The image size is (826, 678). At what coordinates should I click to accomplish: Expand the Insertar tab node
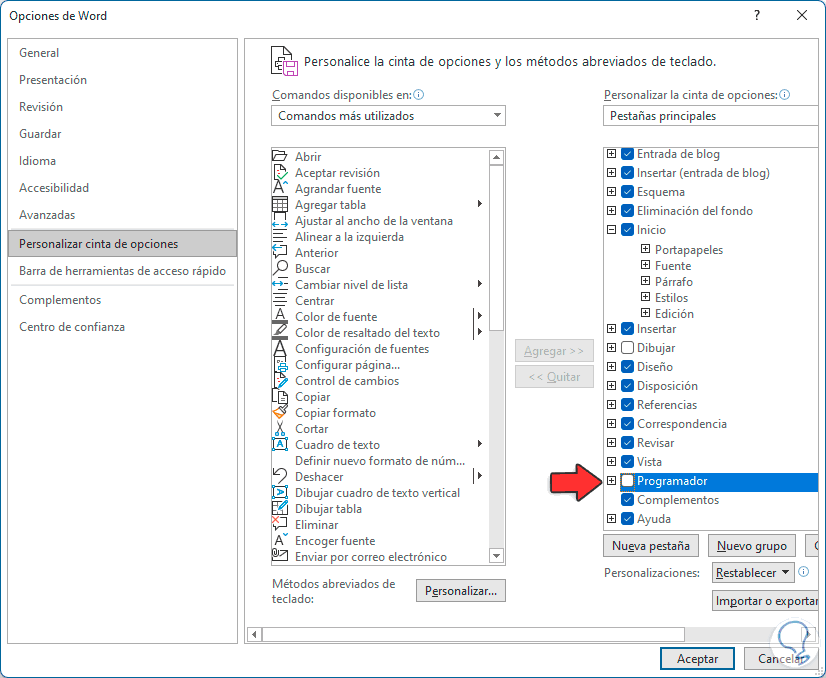point(611,329)
